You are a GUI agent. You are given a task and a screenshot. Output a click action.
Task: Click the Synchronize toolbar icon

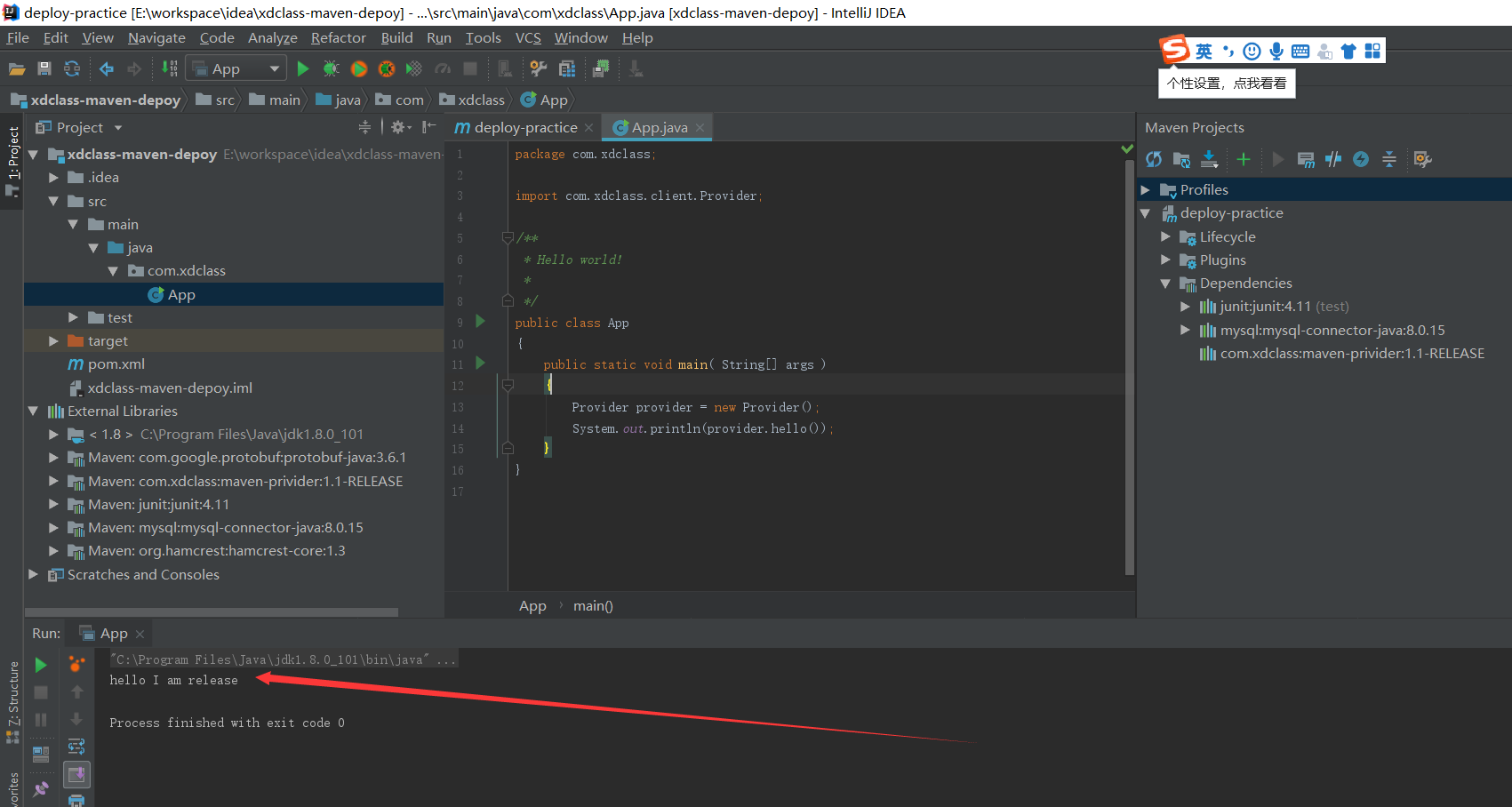tap(72, 68)
